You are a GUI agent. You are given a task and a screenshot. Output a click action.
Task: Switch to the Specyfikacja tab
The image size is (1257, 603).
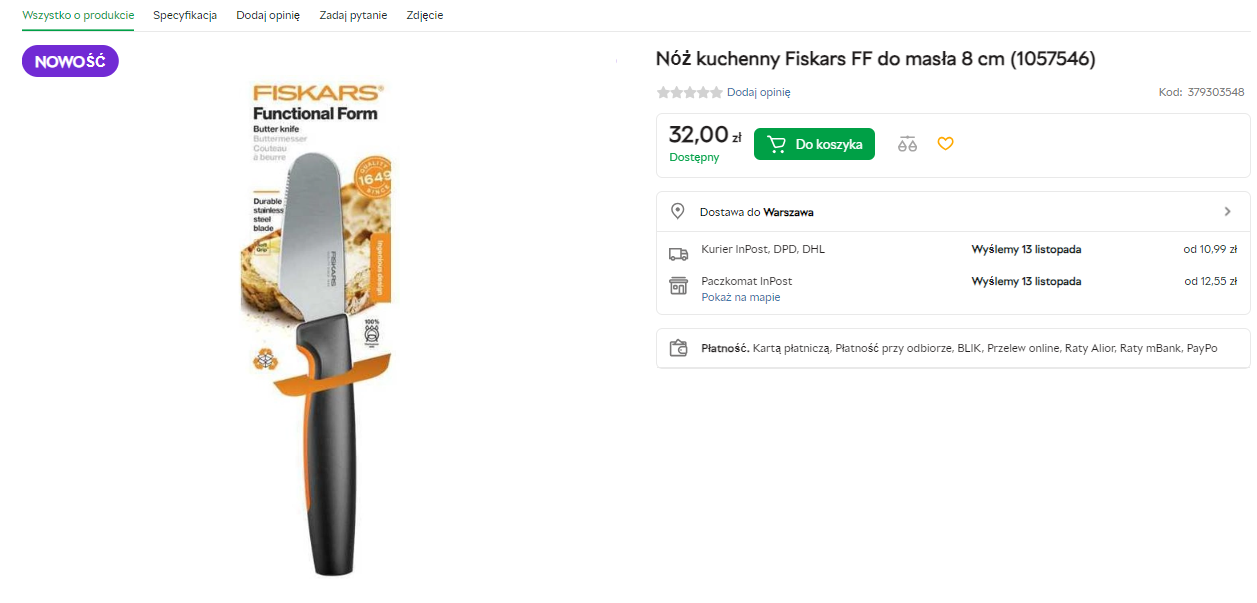(185, 16)
